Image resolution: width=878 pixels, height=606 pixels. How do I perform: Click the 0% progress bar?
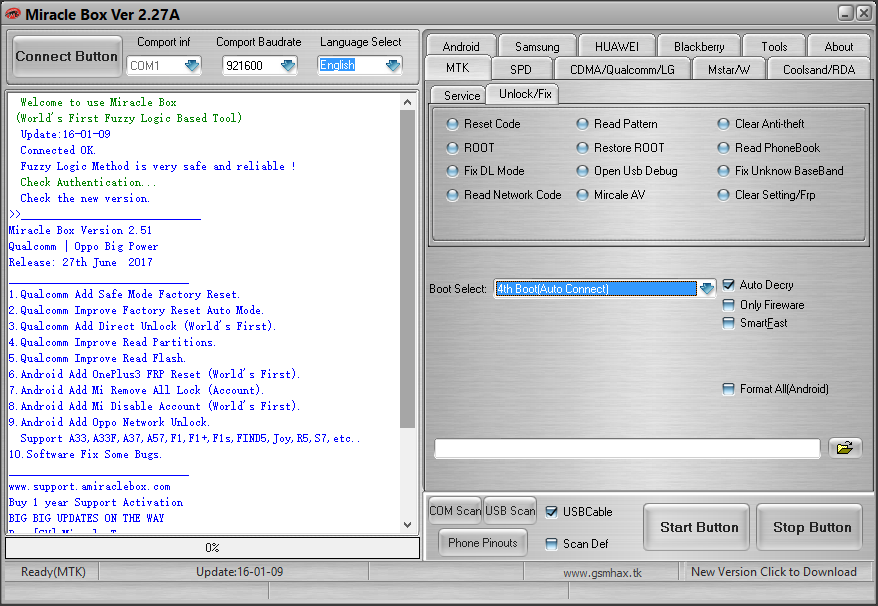click(212, 548)
